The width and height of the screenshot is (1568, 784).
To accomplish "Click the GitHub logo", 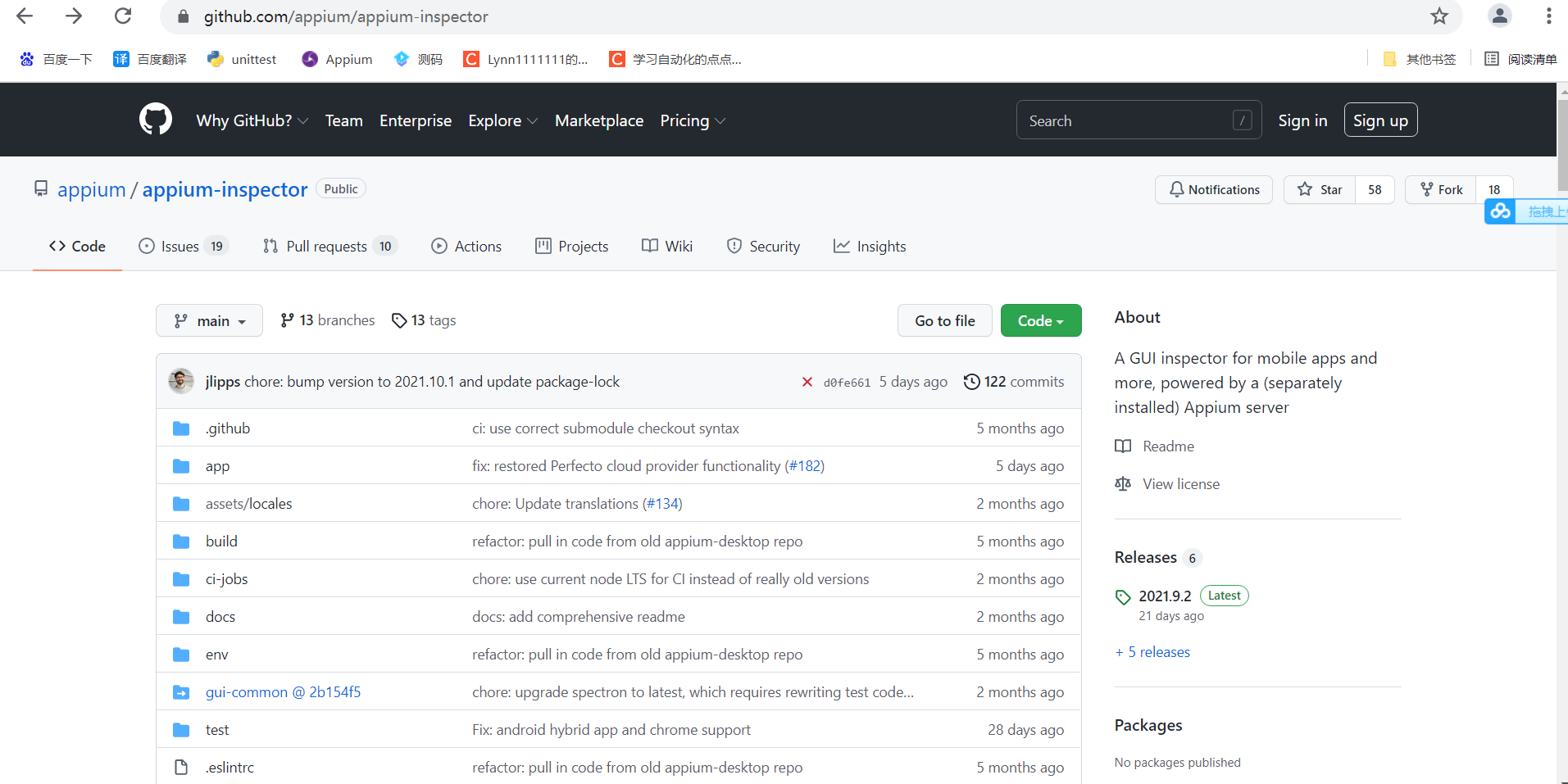I will pos(155,120).
